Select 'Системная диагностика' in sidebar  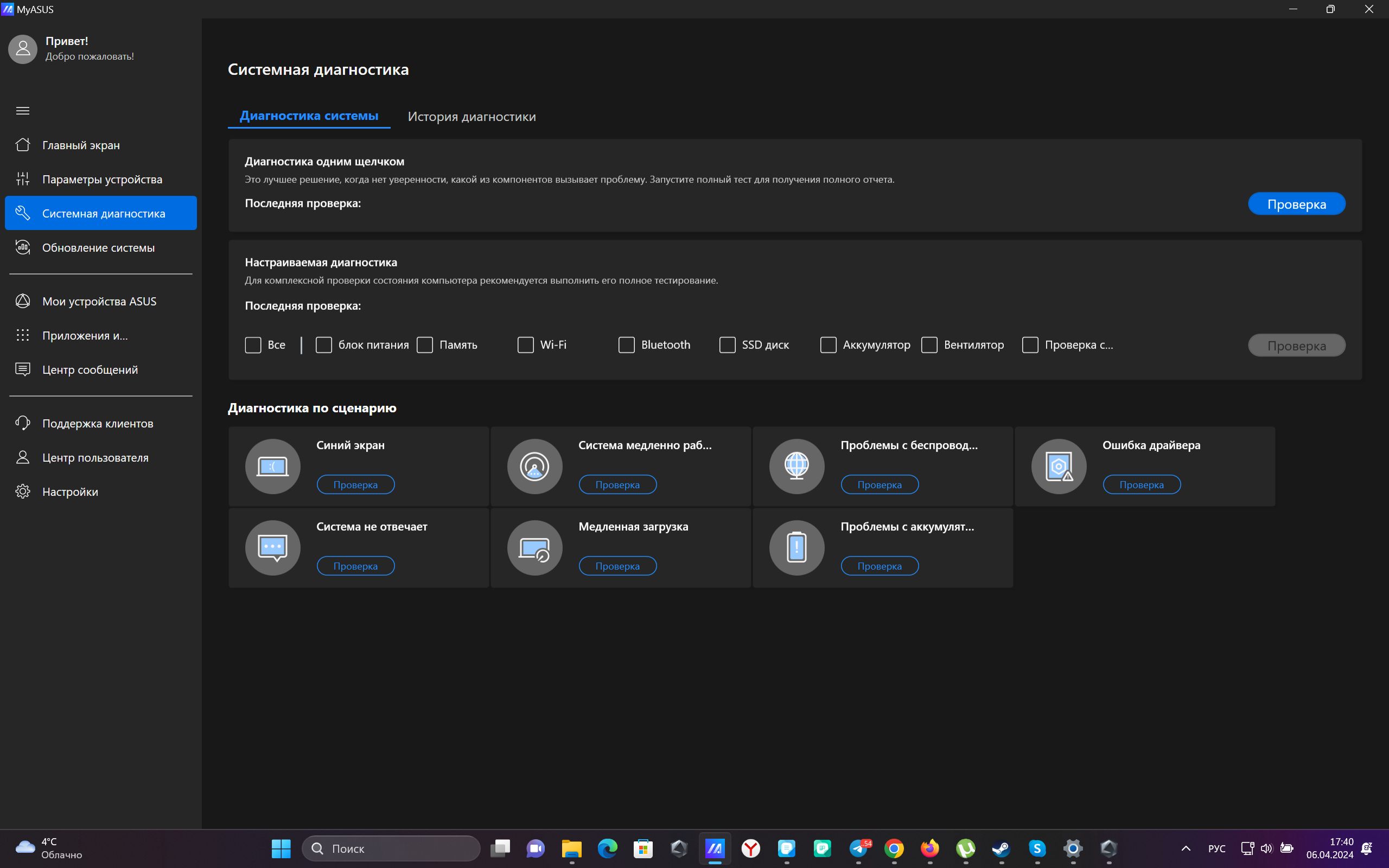(101, 213)
